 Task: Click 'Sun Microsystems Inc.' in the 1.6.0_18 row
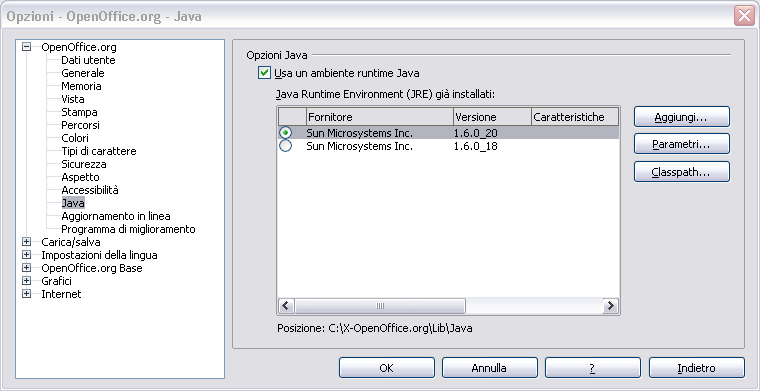tap(360, 146)
